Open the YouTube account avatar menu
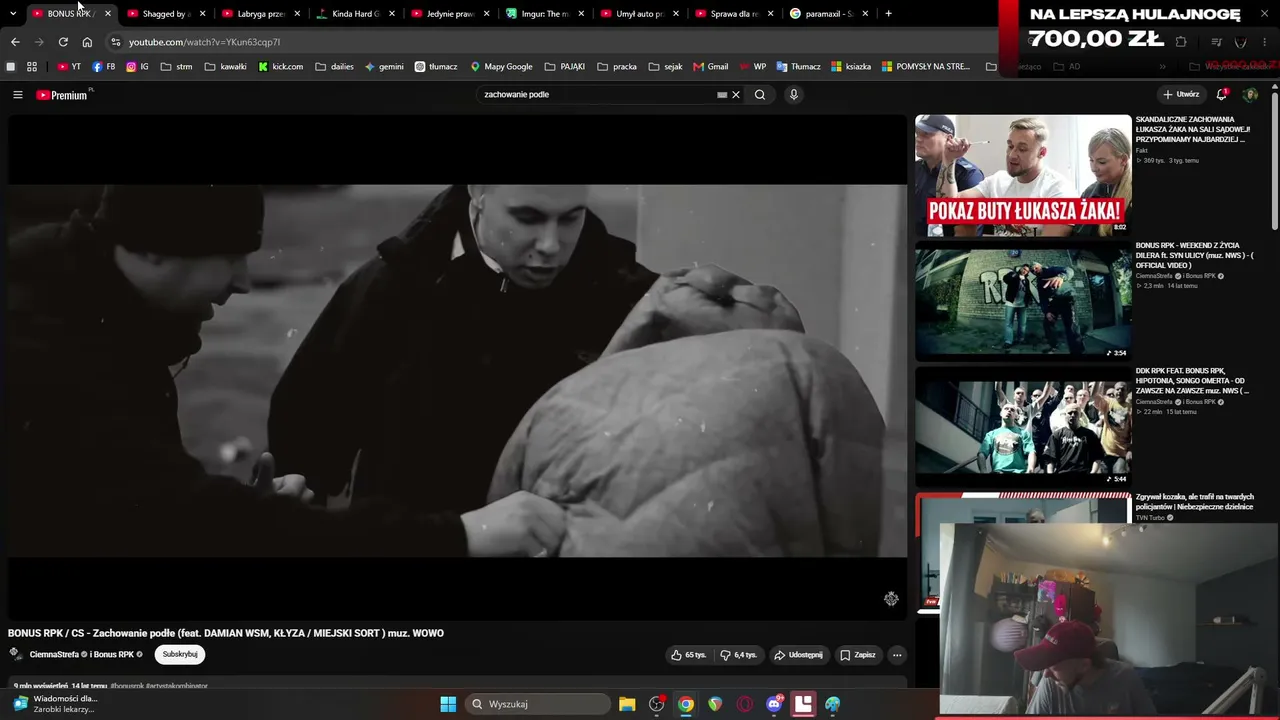This screenshot has height=720, width=1280. [x=1250, y=95]
